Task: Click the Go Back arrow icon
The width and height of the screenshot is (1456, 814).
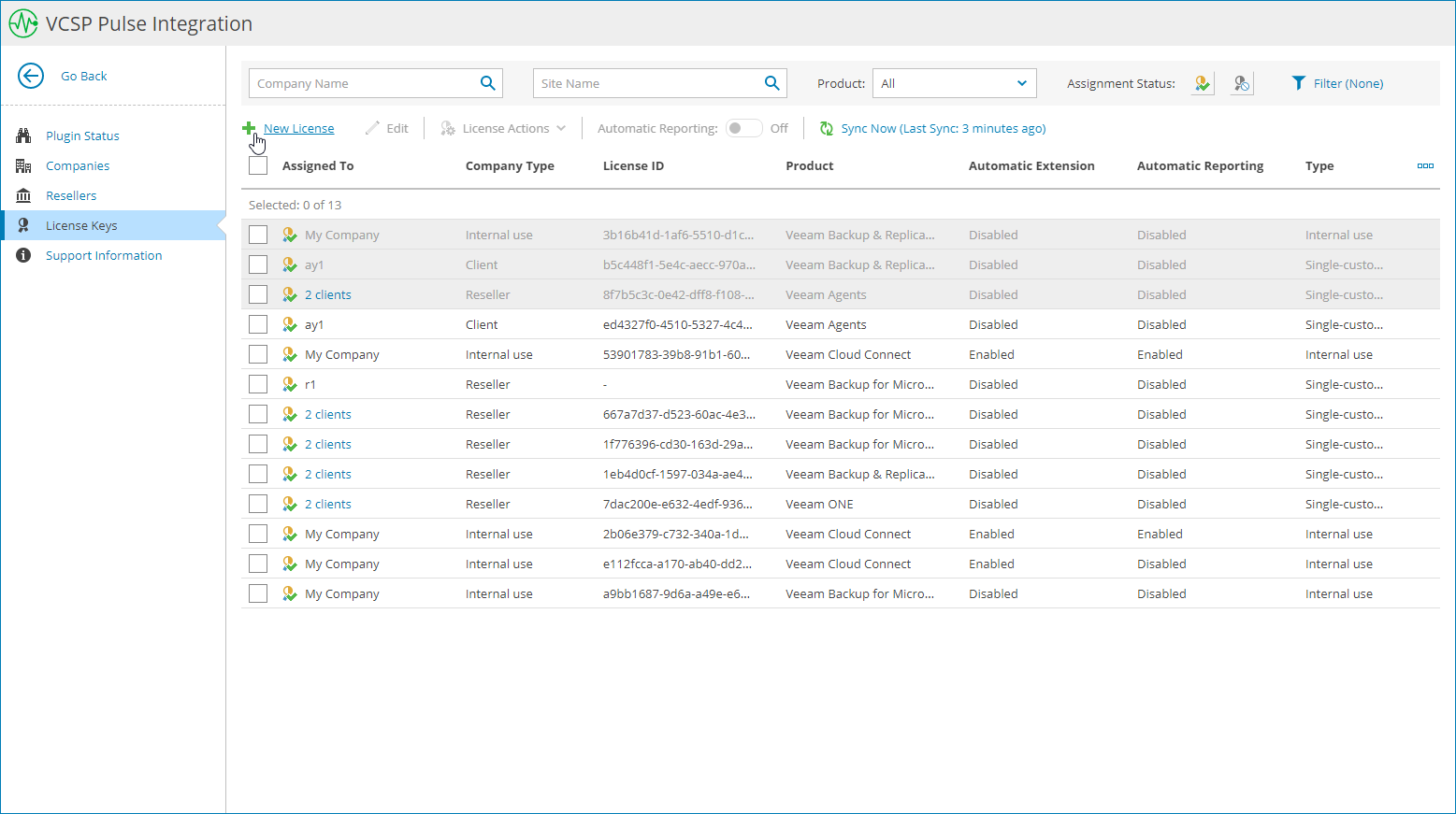Action: (31, 76)
